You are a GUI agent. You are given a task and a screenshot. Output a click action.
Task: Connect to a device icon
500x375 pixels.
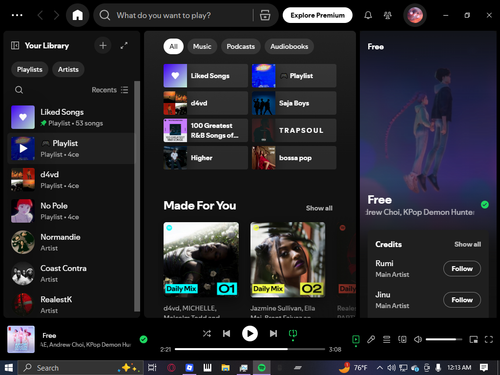tap(402, 340)
